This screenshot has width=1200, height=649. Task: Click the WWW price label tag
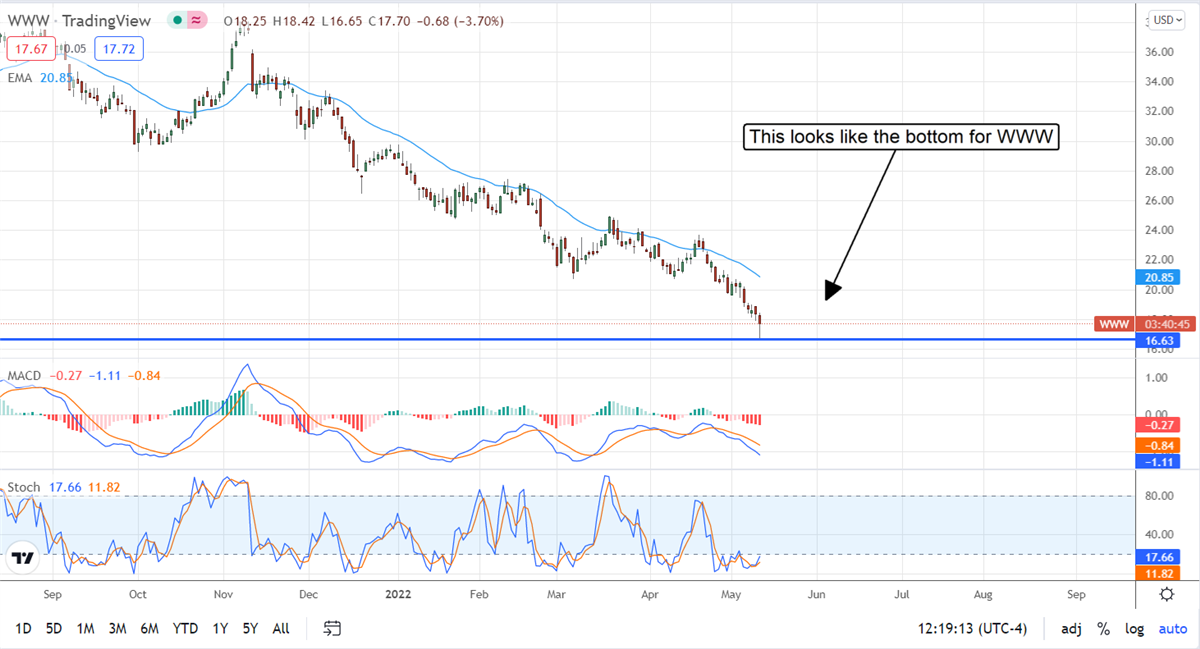click(x=1116, y=324)
